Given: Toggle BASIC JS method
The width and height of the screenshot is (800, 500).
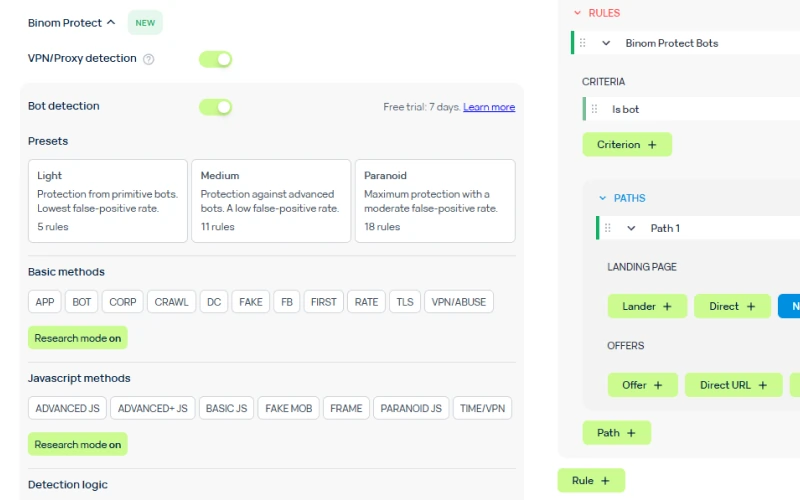Looking at the screenshot, I should point(227,408).
